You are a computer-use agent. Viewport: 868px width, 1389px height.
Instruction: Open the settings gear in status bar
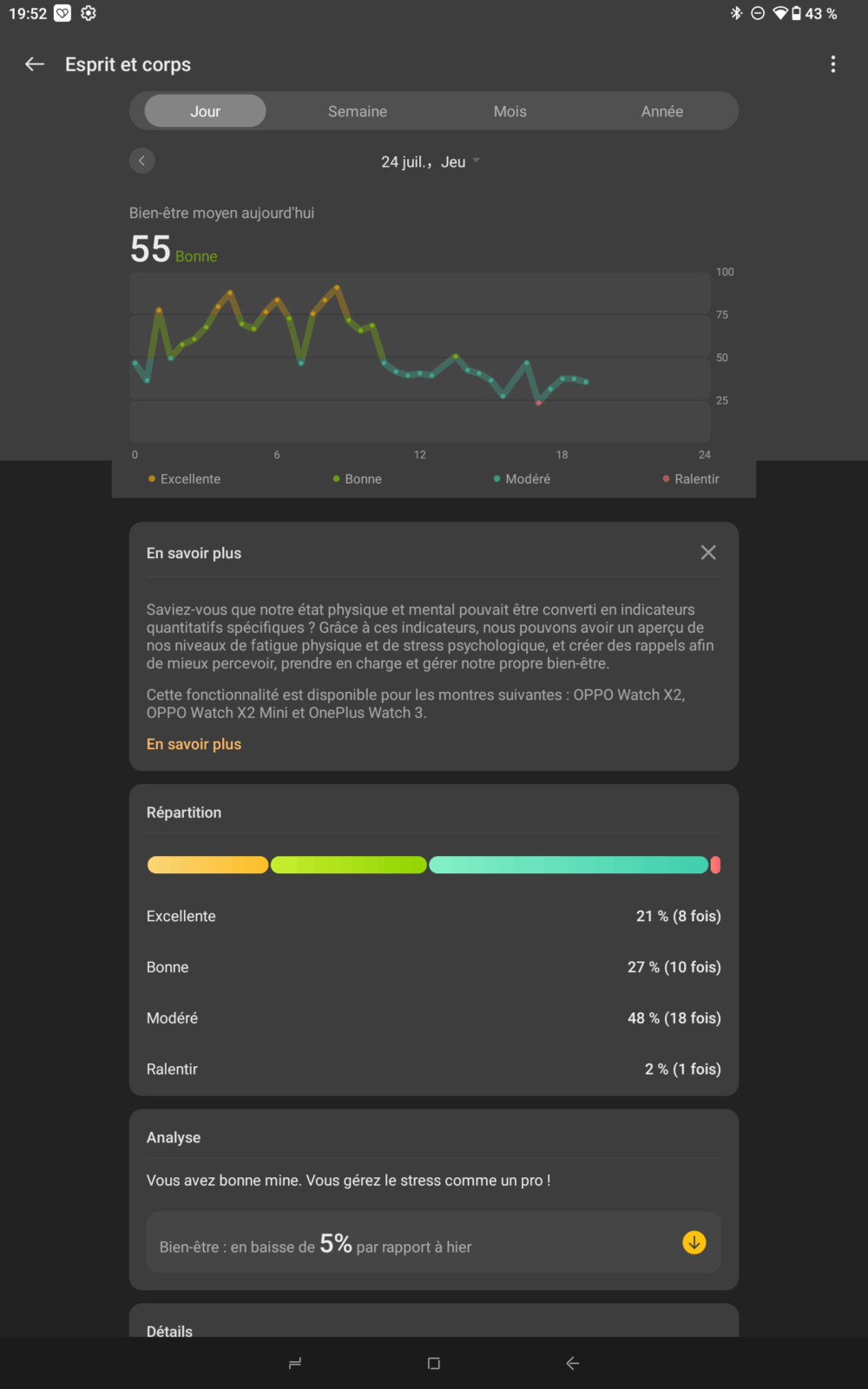click(89, 13)
